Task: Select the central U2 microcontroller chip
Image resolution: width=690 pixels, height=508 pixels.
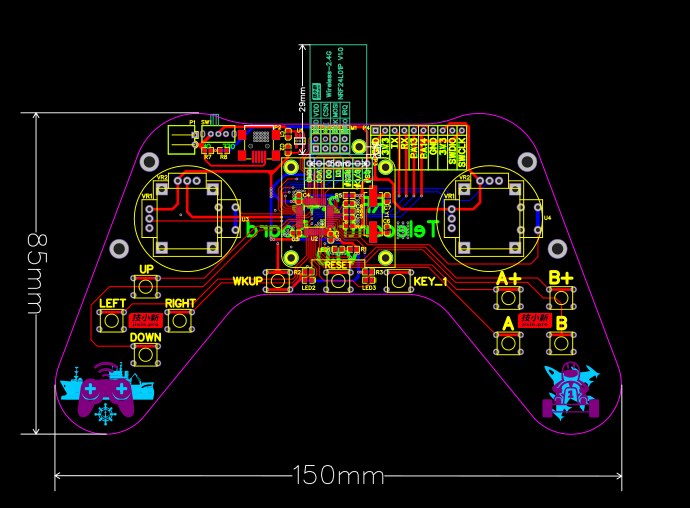Action: click(x=314, y=216)
